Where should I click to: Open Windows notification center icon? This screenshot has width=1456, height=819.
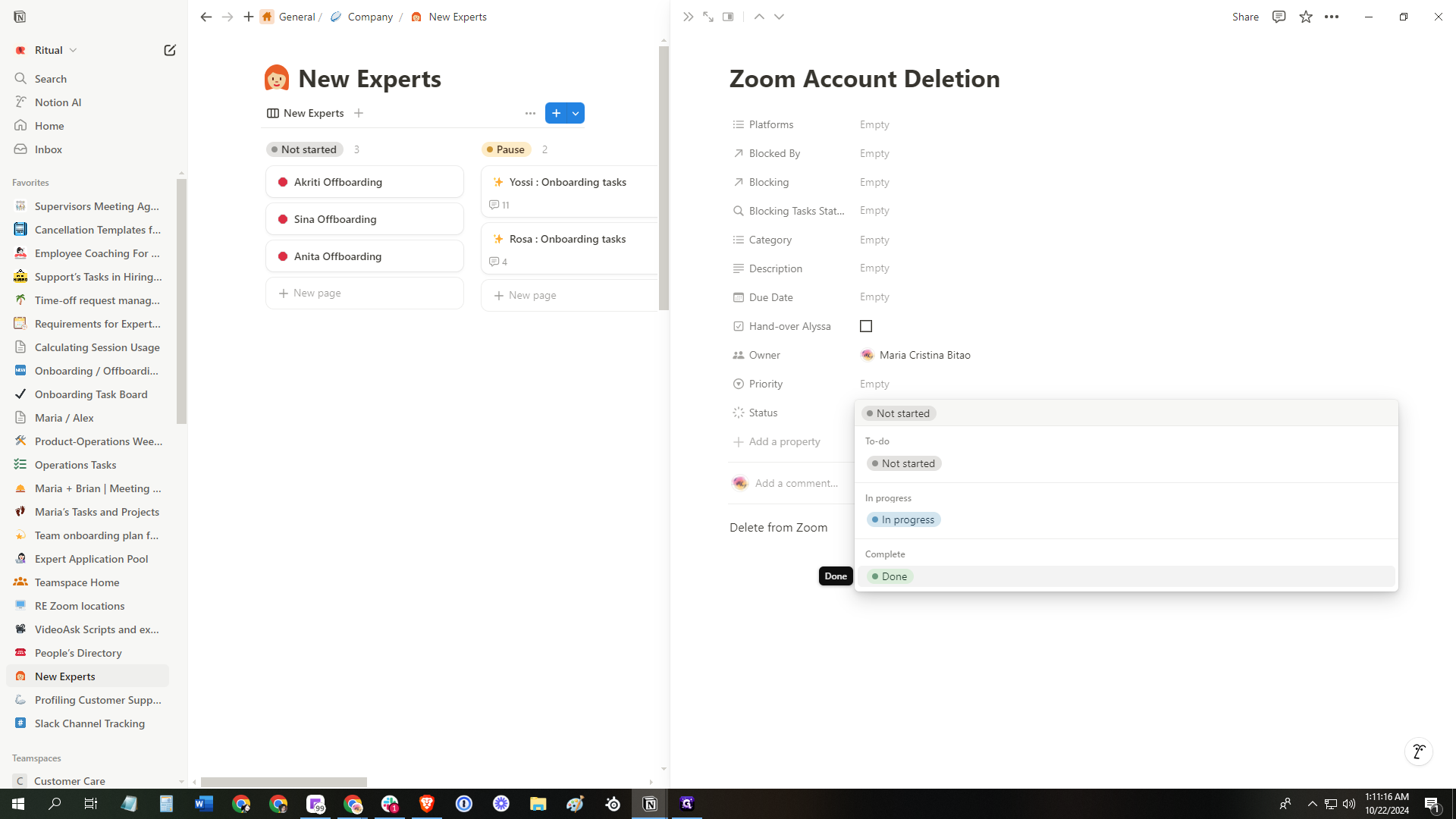1432,804
